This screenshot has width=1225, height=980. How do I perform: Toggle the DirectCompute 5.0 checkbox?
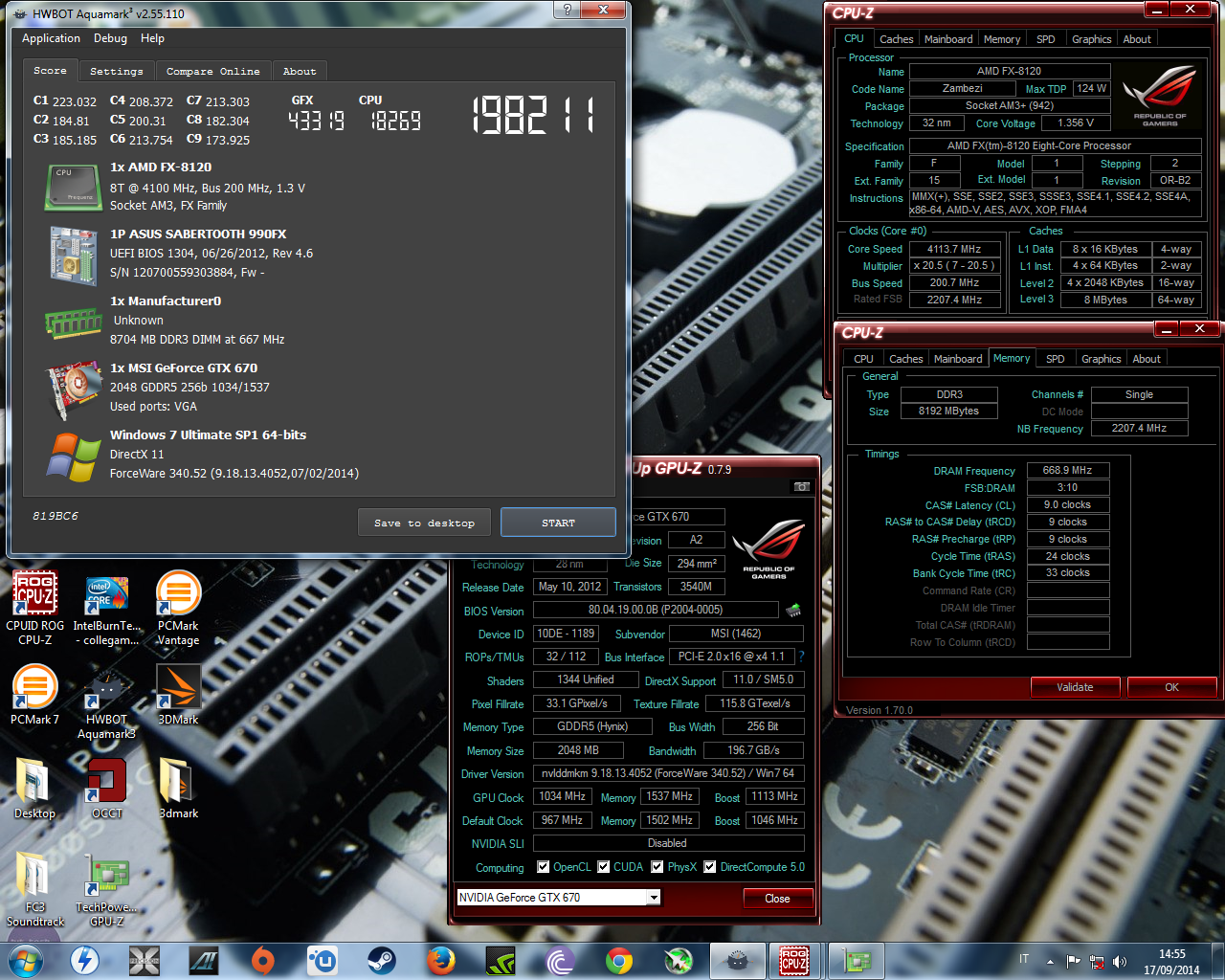click(x=710, y=867)
